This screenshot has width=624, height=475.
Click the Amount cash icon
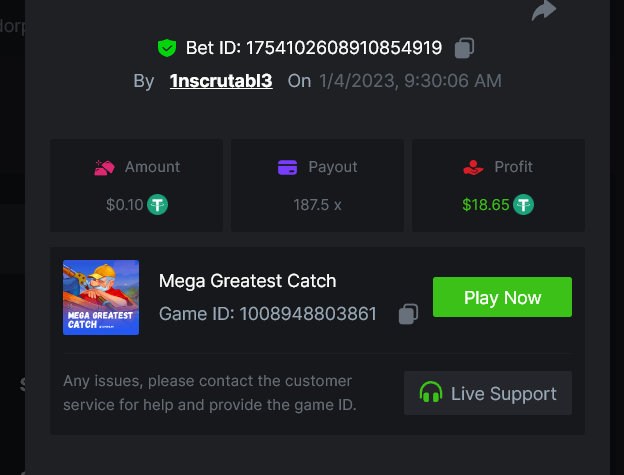pyautogui.click(x=105, y=167)
